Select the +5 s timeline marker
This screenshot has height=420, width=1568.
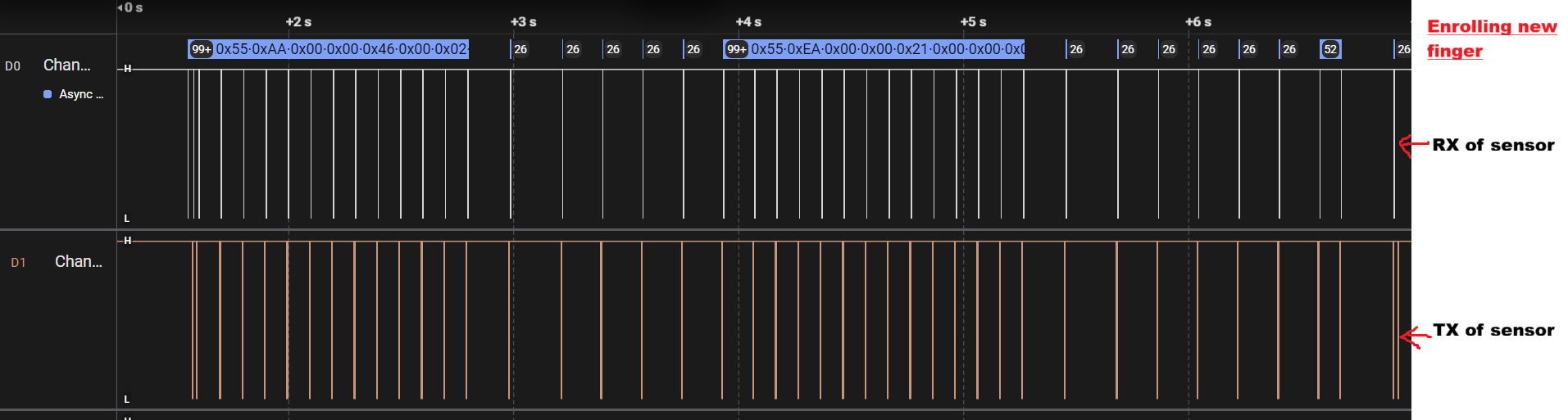(973, 22)
